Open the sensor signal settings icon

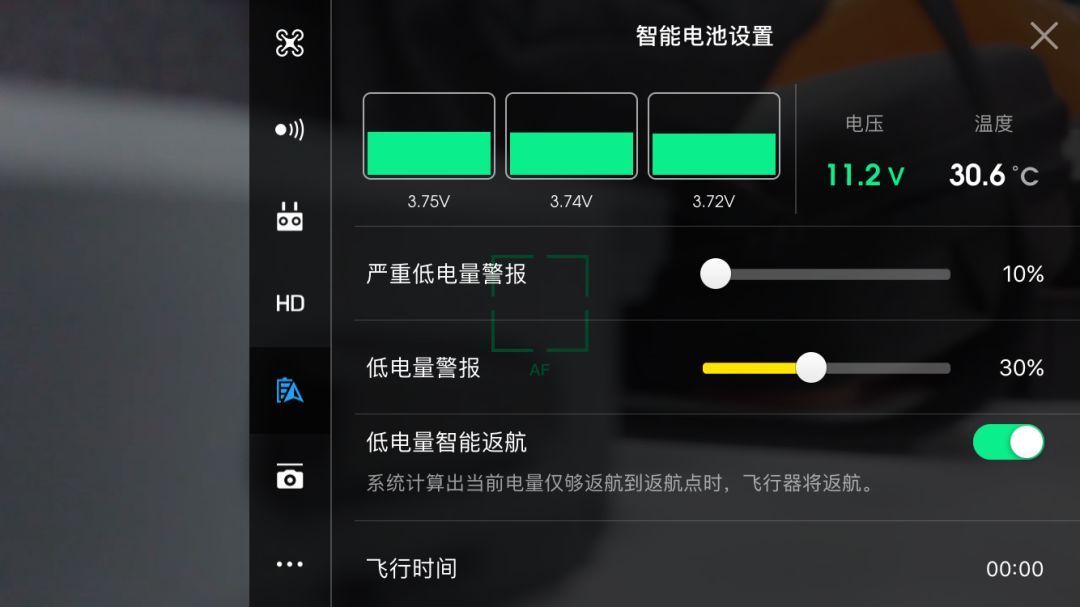click(289, 130)
